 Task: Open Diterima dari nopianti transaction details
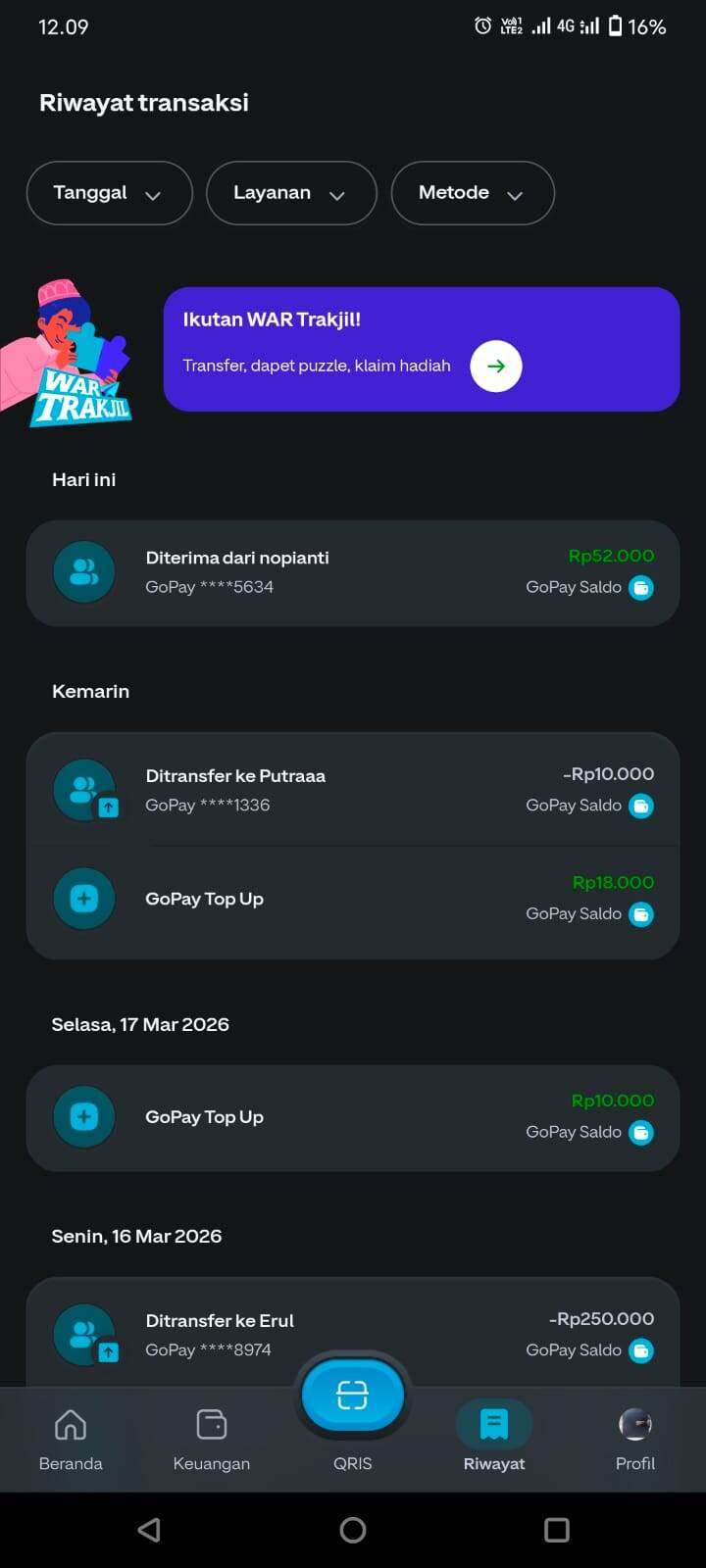pyautogui.click(x=353, y=572)
